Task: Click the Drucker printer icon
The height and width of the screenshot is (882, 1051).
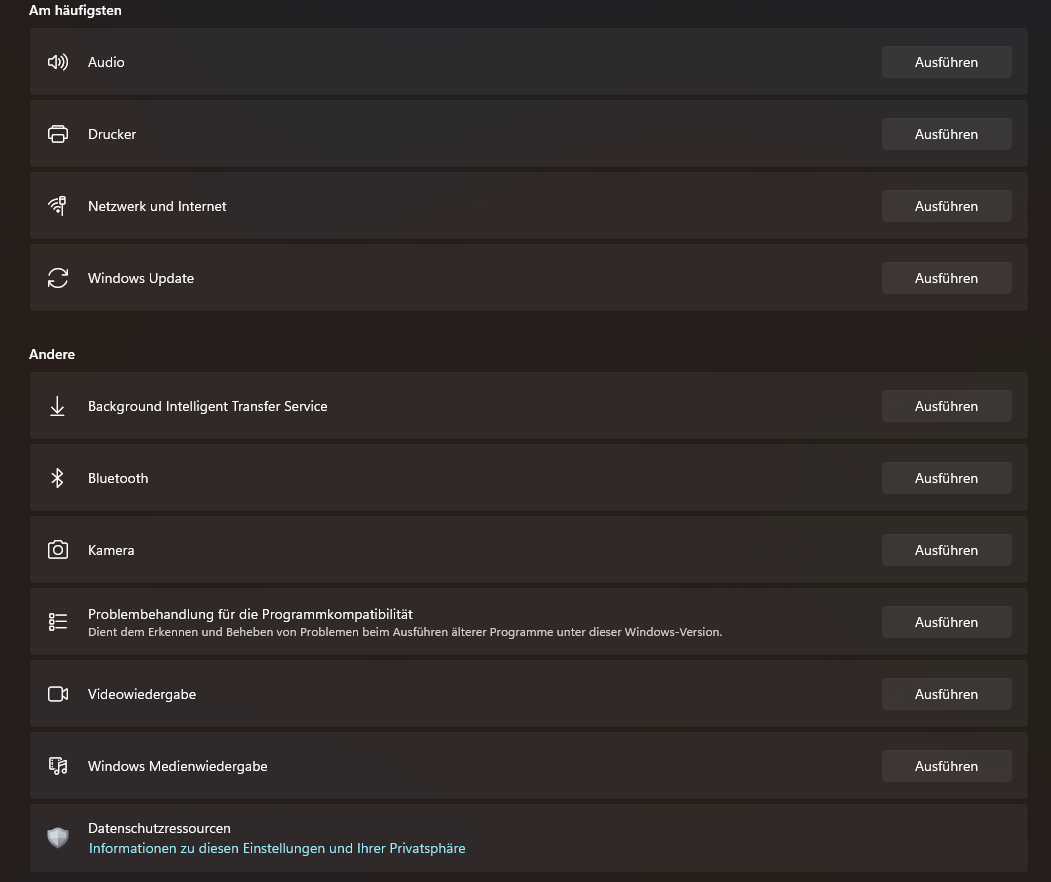Action: pos(58,134)
